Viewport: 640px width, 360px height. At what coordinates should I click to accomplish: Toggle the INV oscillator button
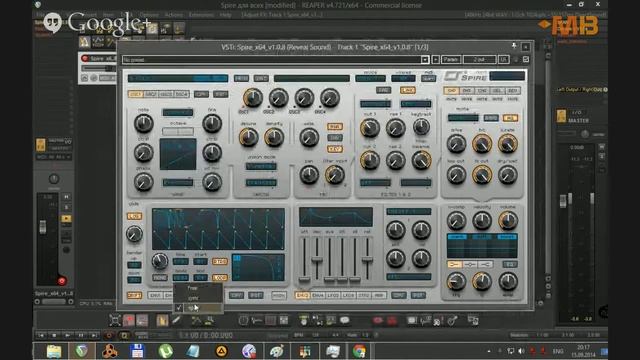coord(335,138)
